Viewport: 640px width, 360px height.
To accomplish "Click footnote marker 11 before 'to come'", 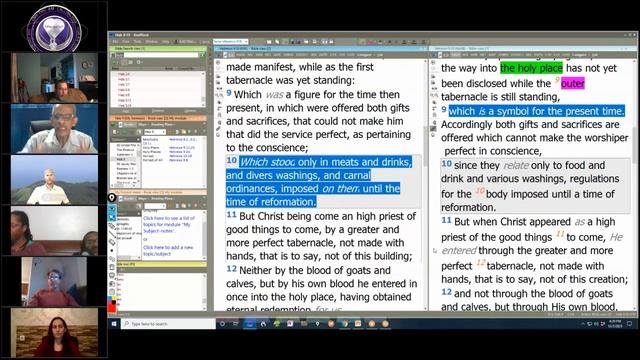I will tap(560, 234).
